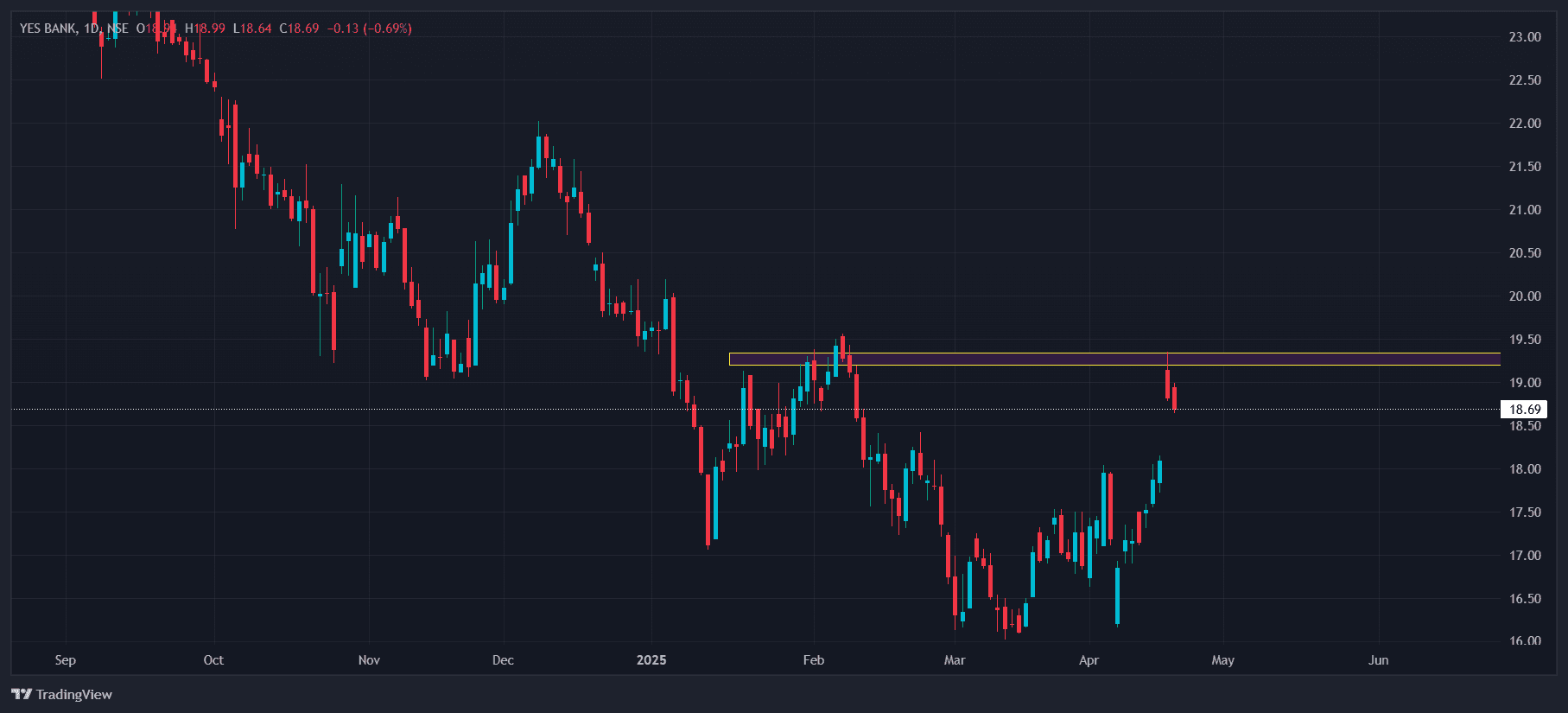Click the Nov label on time axis
The width and height of the screenshot is (1568, 713).
tap(369, 660)
